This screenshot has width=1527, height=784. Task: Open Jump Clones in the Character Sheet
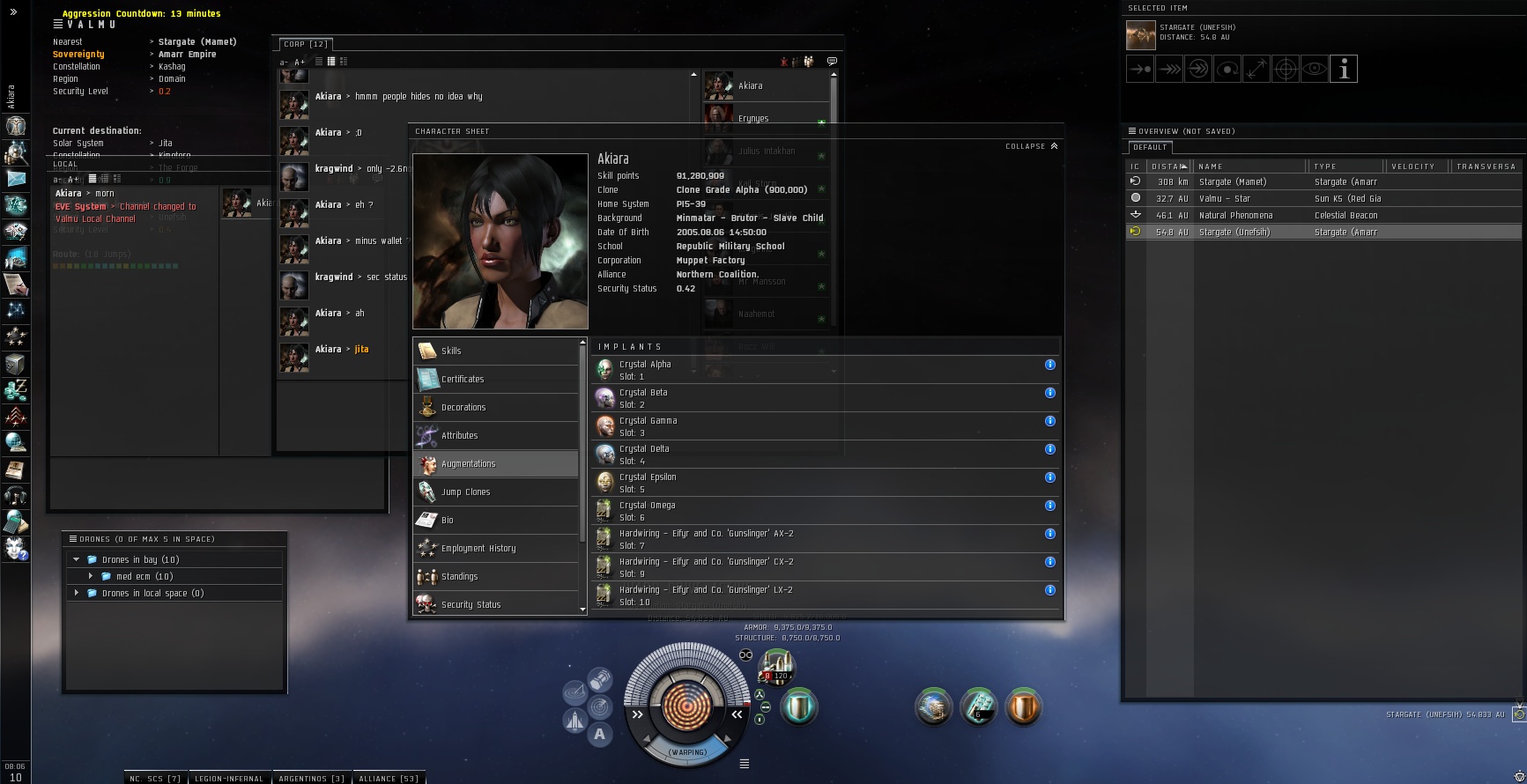[x=496, y=492]
